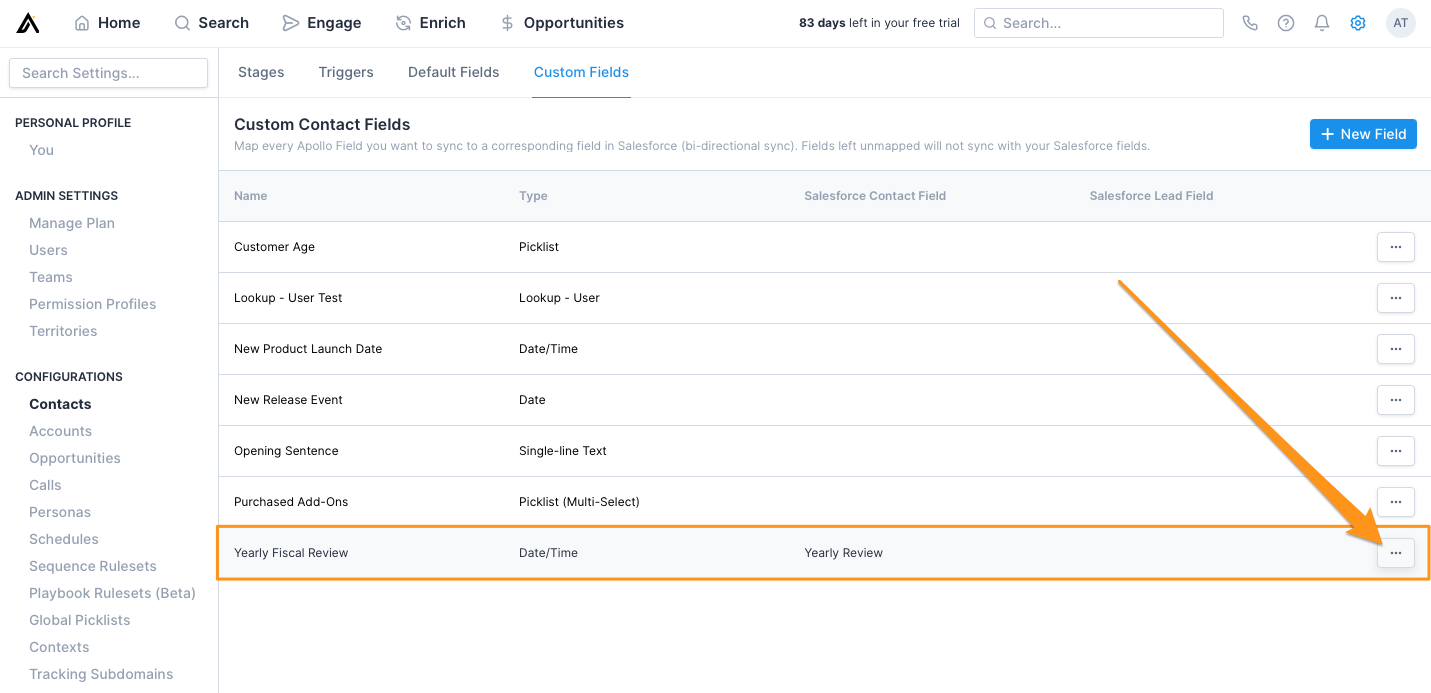
Task: Open the ellipsis menu for Yearly Fiscal Review
Action: [1395, 552]
